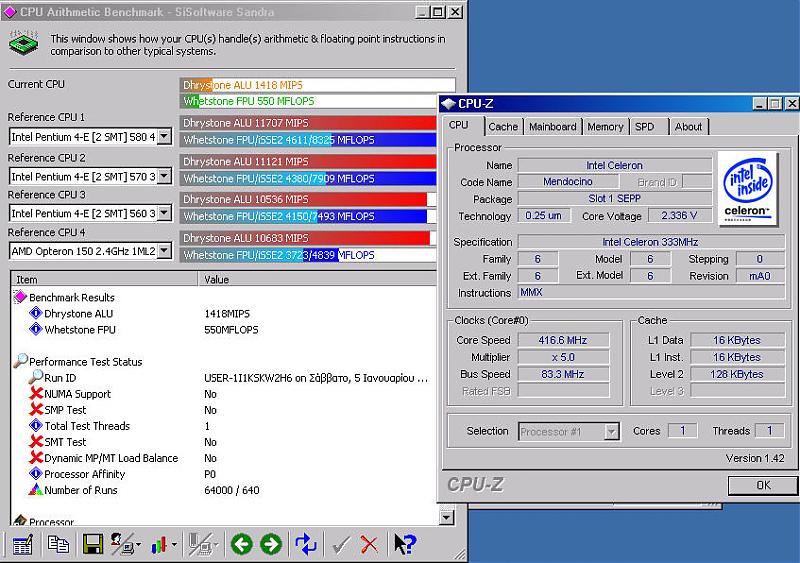
Task: Open the Reference CPU 3 dropdown
Action: [x=164, y=213]
